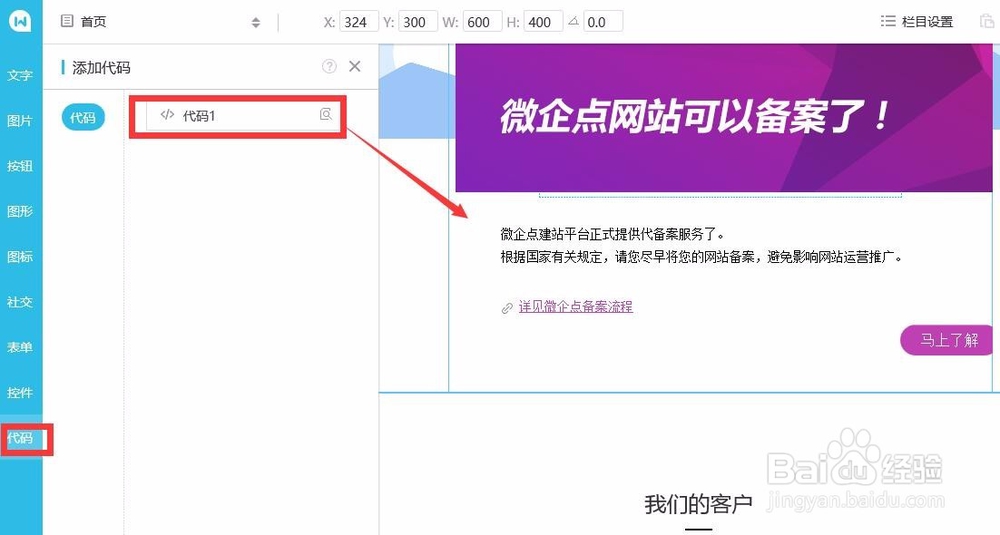1000x535 pixels.
Task: Preview 代码1 with the magnifier icon
Action: click(x=326, y=114)
